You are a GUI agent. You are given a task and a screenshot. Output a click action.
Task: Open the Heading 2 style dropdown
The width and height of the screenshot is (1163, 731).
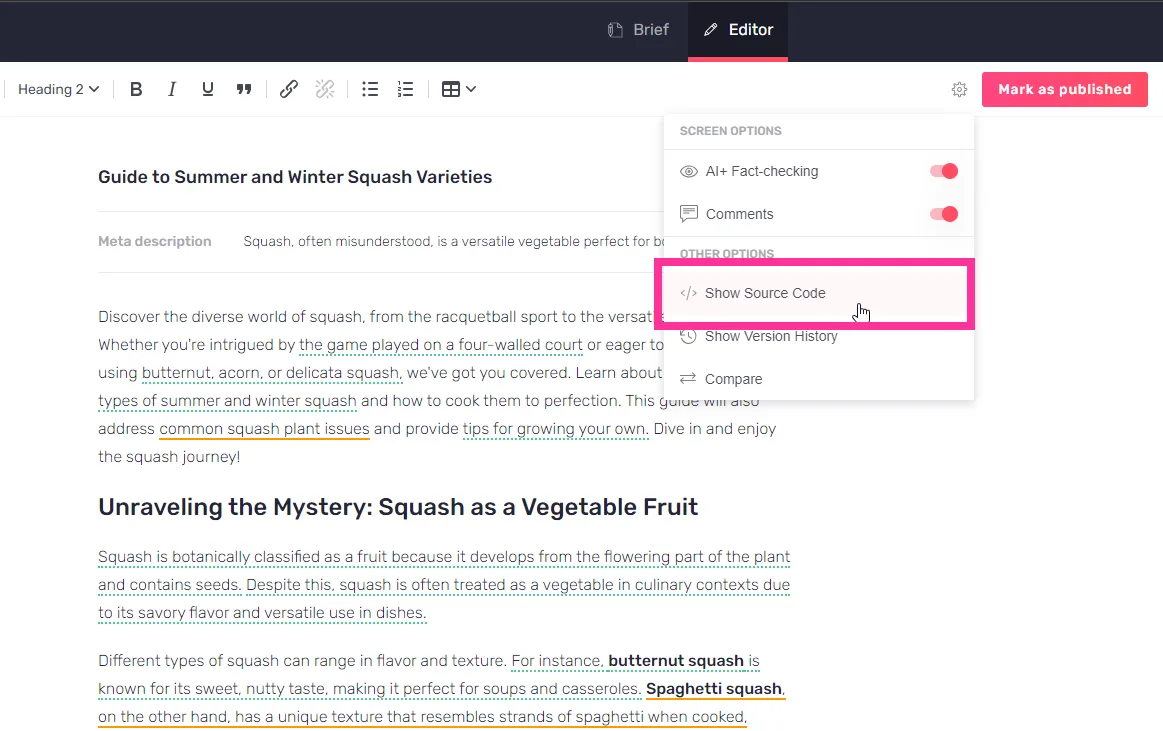59,90
